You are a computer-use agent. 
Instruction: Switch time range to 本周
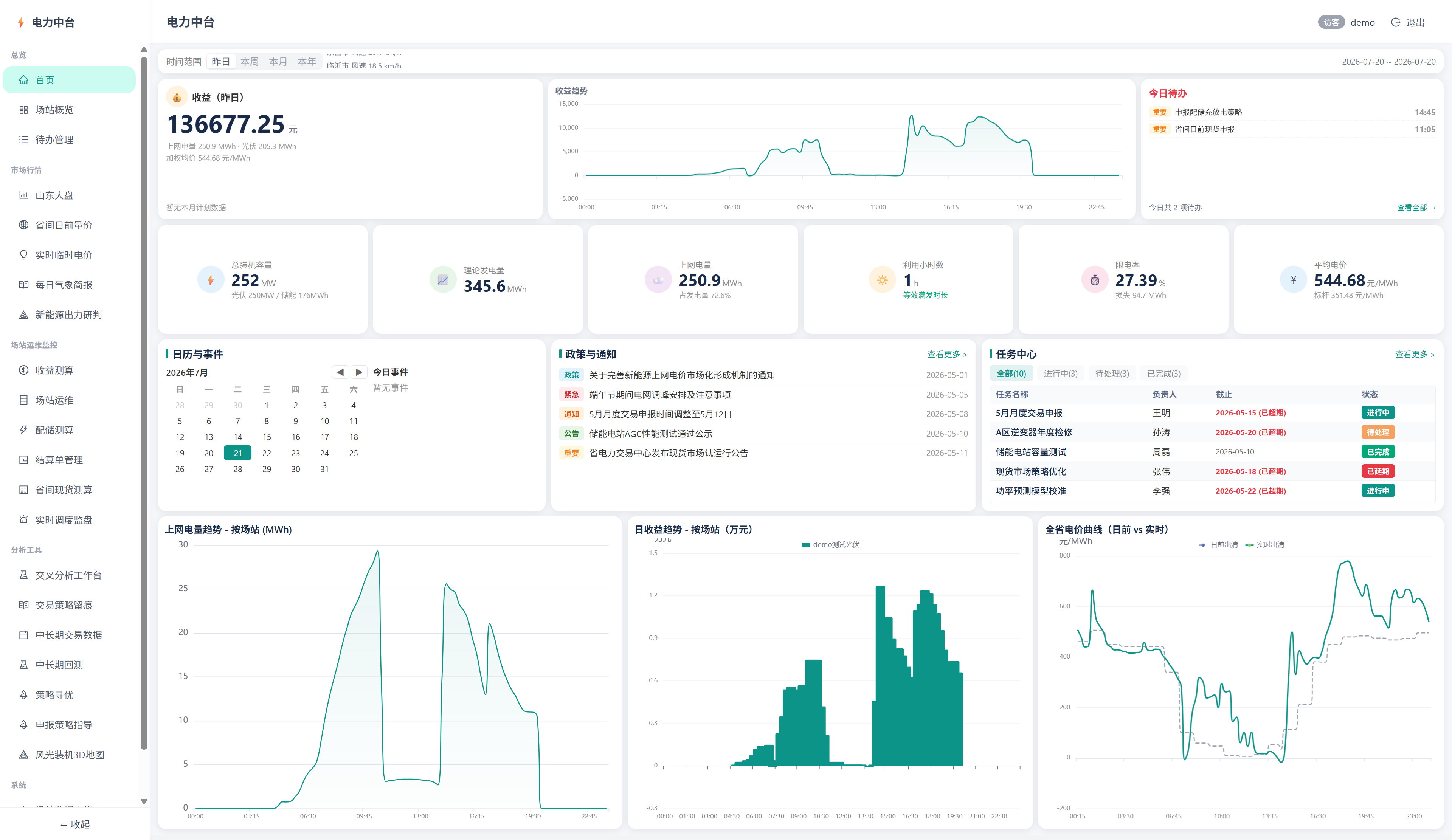250,62
